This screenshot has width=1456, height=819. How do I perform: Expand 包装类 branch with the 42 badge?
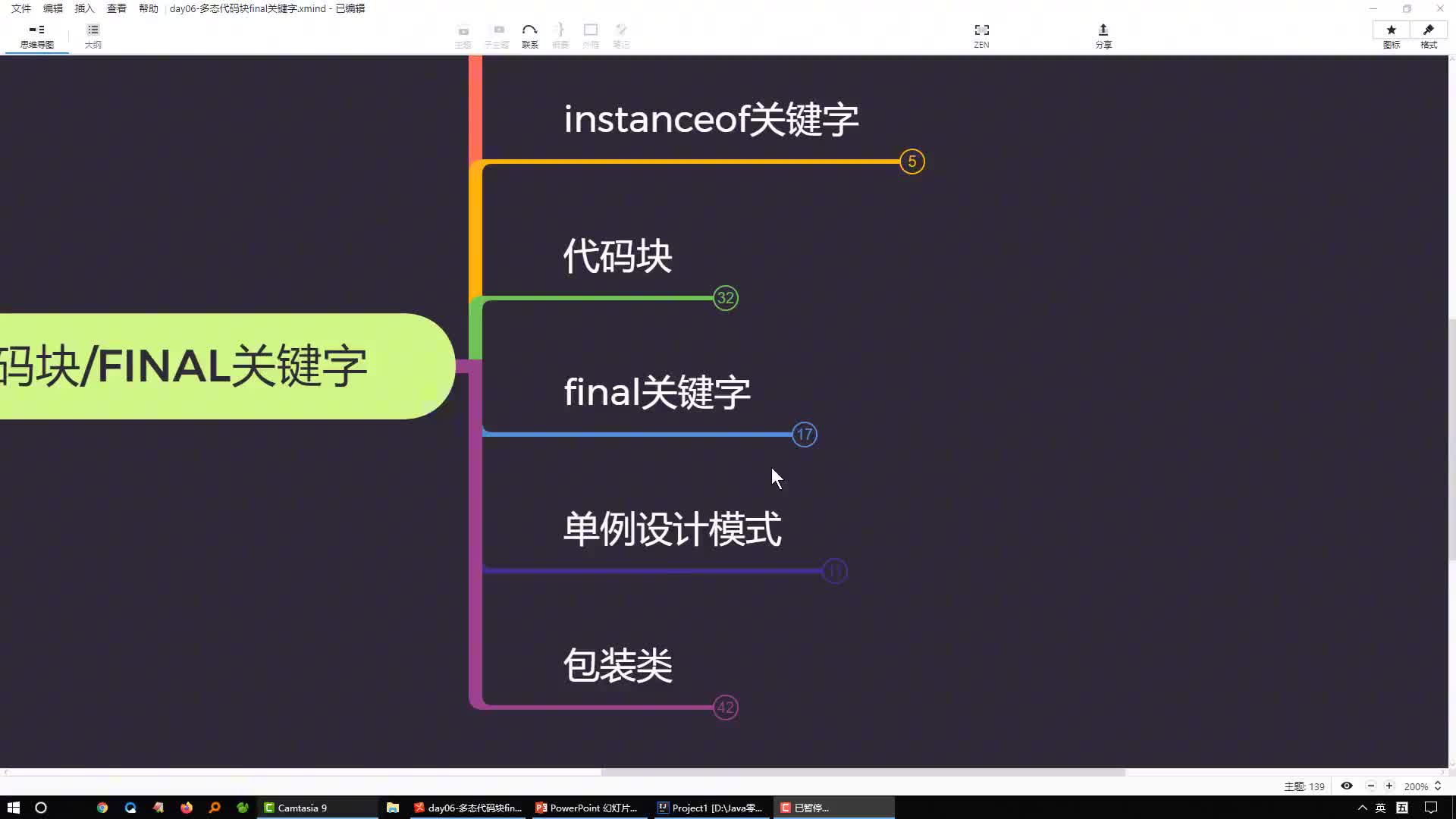point(726,708)
